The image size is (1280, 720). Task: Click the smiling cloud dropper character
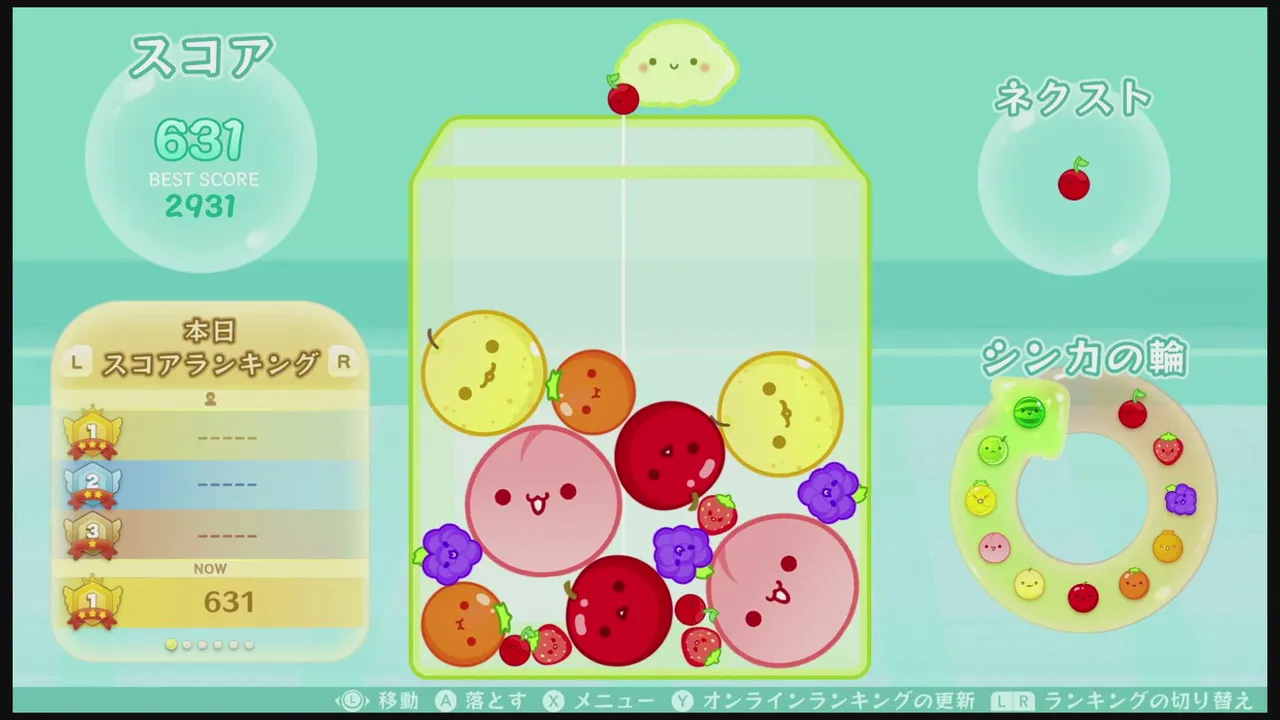(676, 62)
